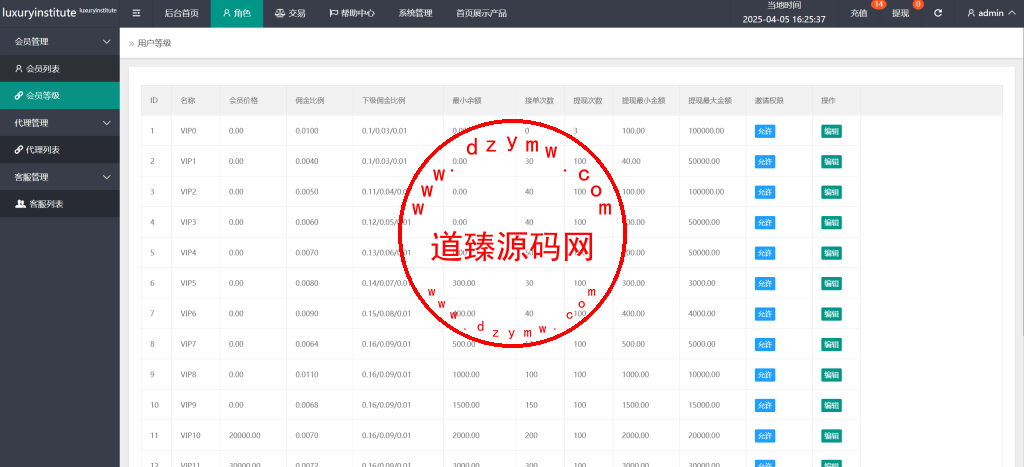Screen dimensions: 1024x467
Task: Collapse the 代理管理 sidebar section
Action: click(x=59, y=122)
